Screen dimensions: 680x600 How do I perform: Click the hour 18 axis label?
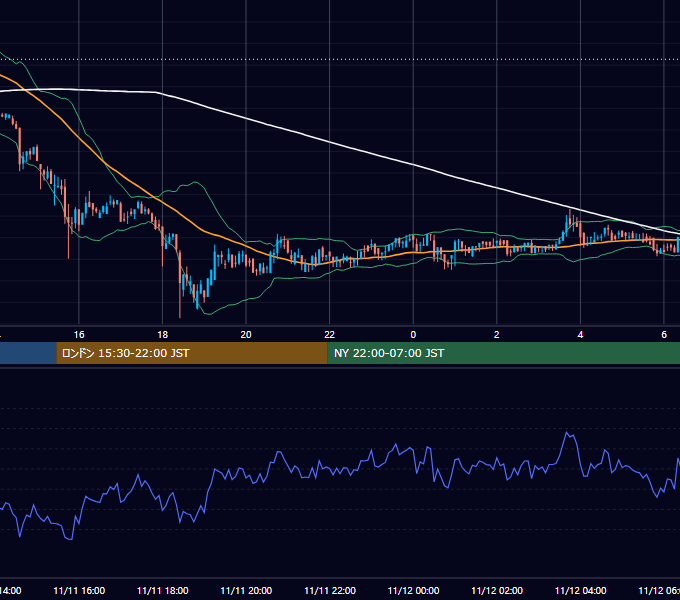click(x=163, y=335)
